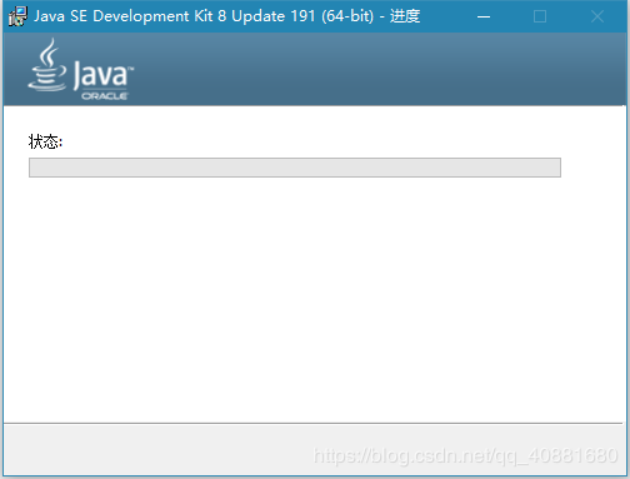Minimize the Java SE Development Kit window
This screenshot has height=479, width=630.
483,17
